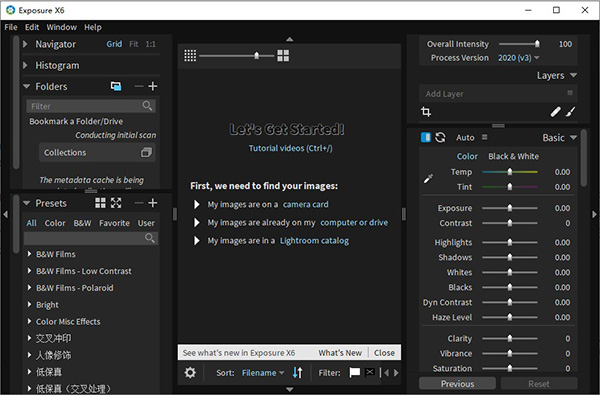This screenshot has width=600, height=395.
Task: Select Color mode in Basic panel
Action: pos(467,156)
